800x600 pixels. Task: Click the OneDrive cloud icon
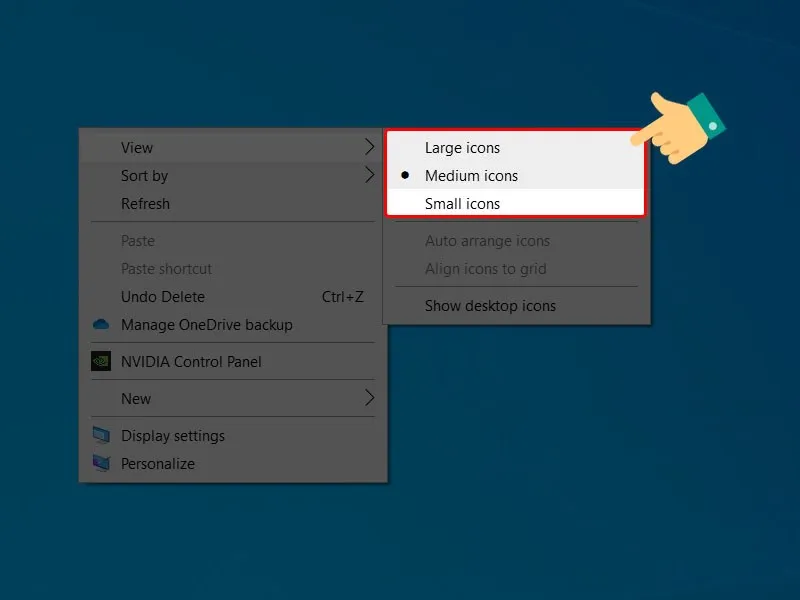coord(100,325)
